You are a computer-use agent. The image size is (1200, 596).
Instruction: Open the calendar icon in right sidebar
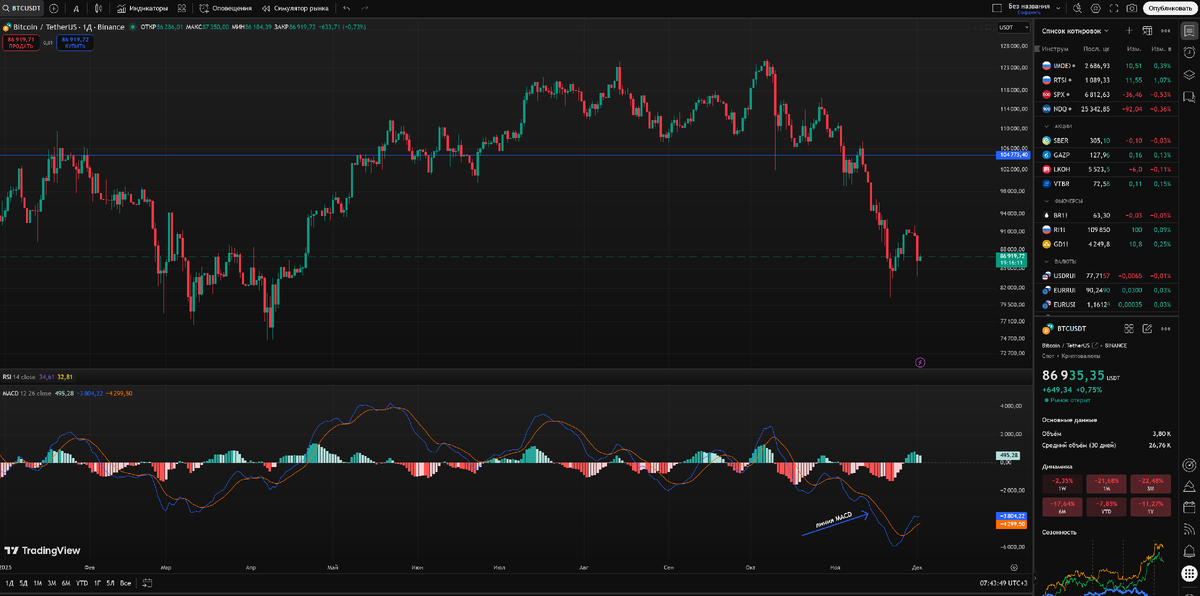coord(1189,508)
